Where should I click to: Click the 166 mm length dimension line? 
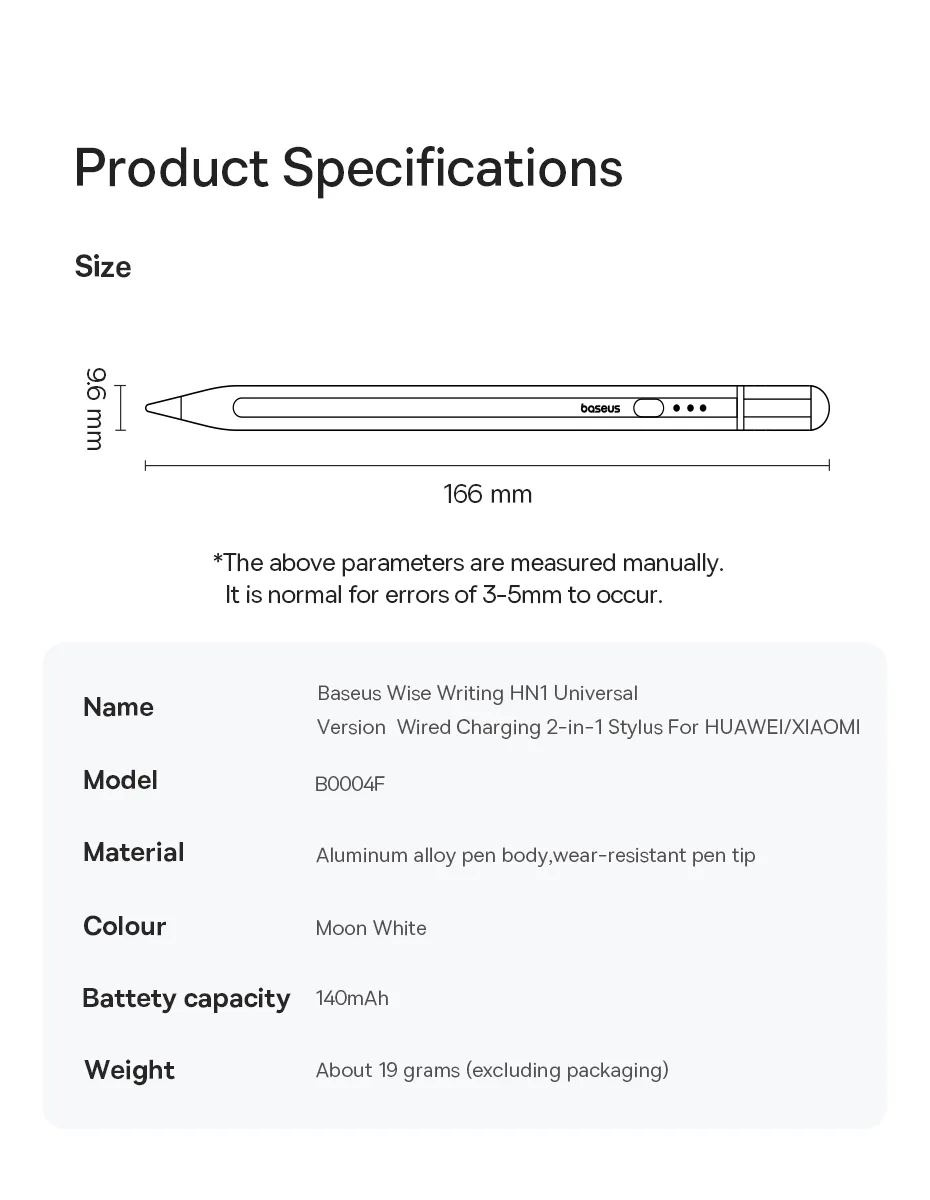(487, 465)
